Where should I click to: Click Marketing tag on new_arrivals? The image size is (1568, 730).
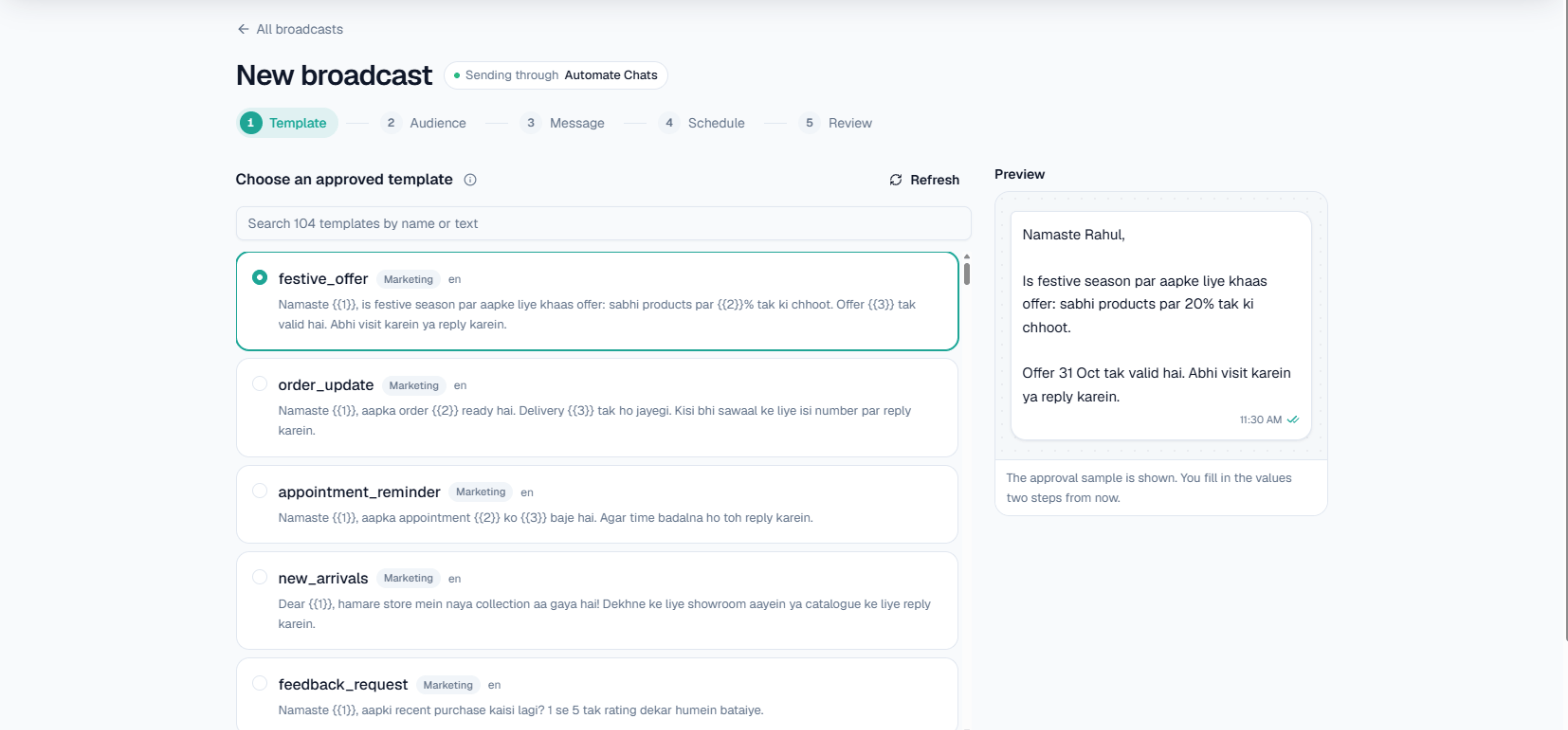point(408,578)
